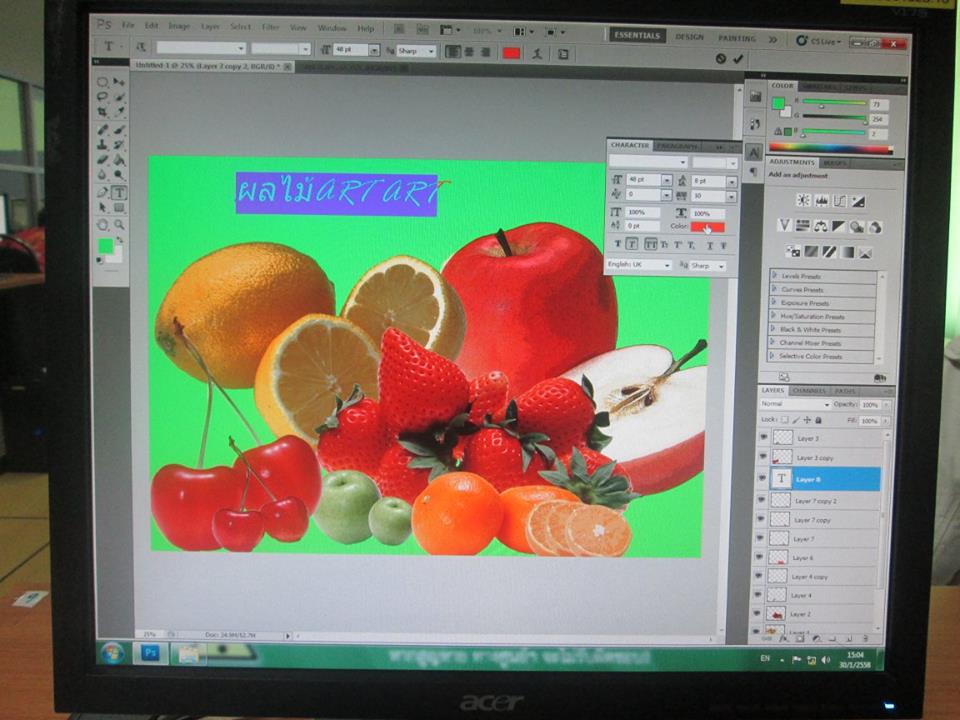The width and height of the screenshot is (960, 720).
Task: Add a Vibrance adjustment
Action: [785, 226]
